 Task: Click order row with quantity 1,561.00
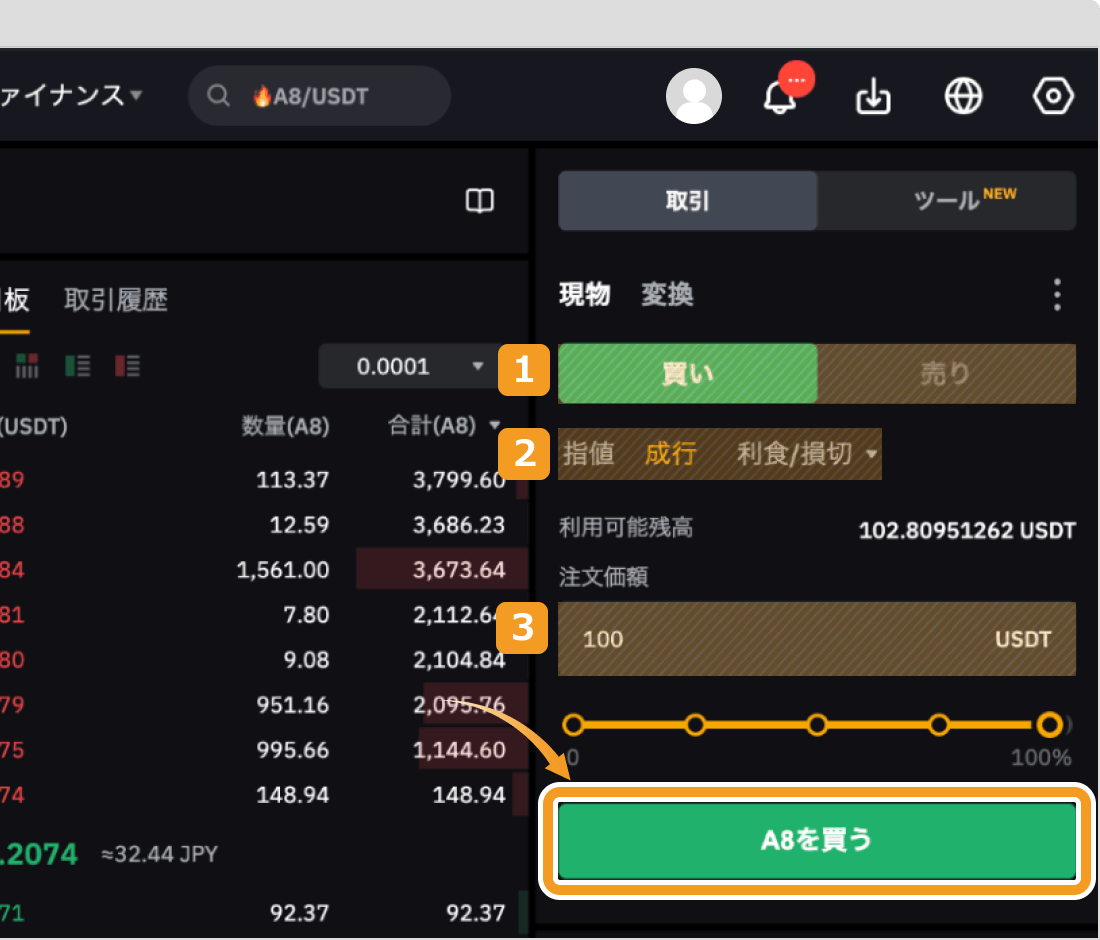[264, 570]
